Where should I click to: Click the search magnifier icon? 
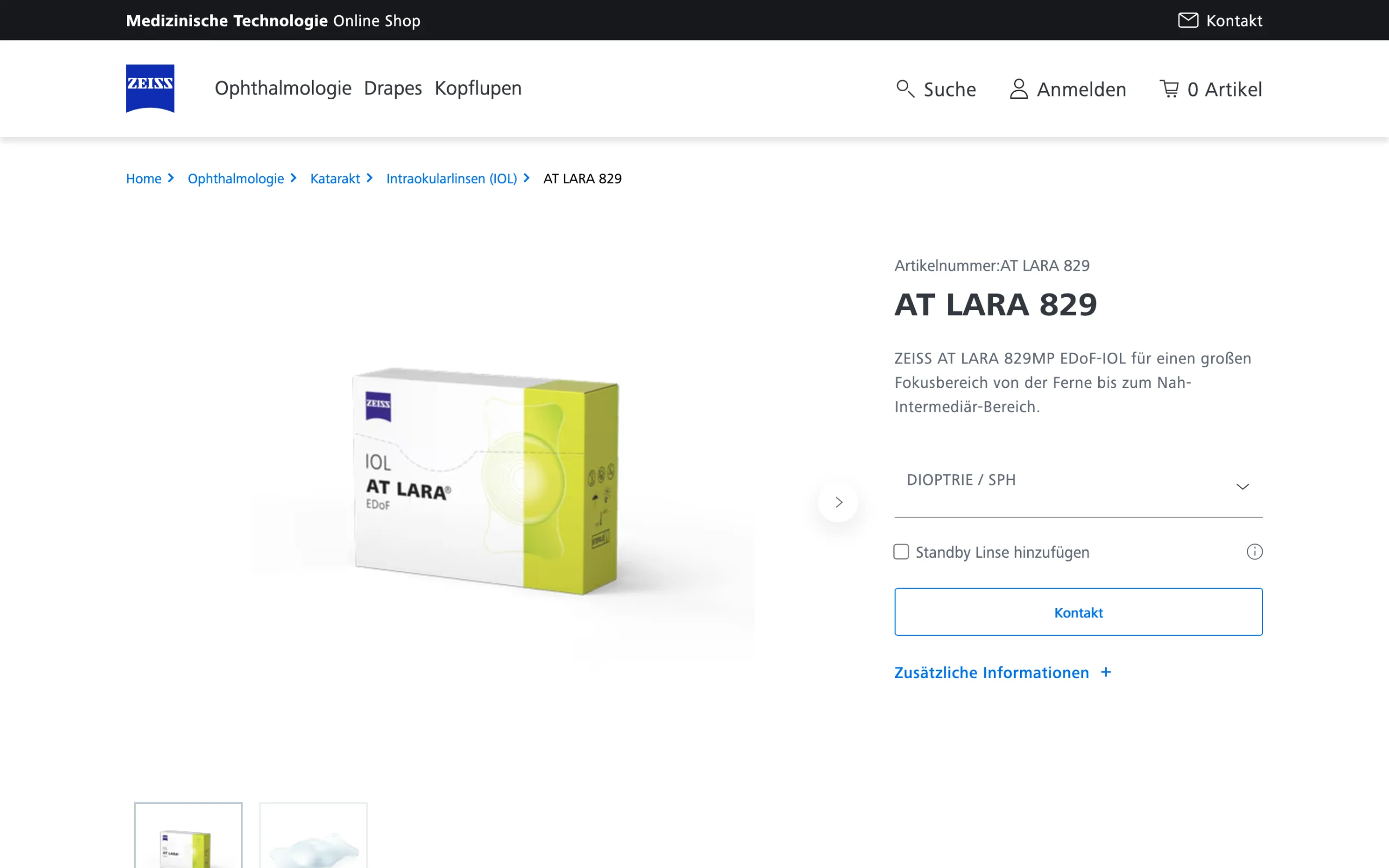(x=905, y=89)
